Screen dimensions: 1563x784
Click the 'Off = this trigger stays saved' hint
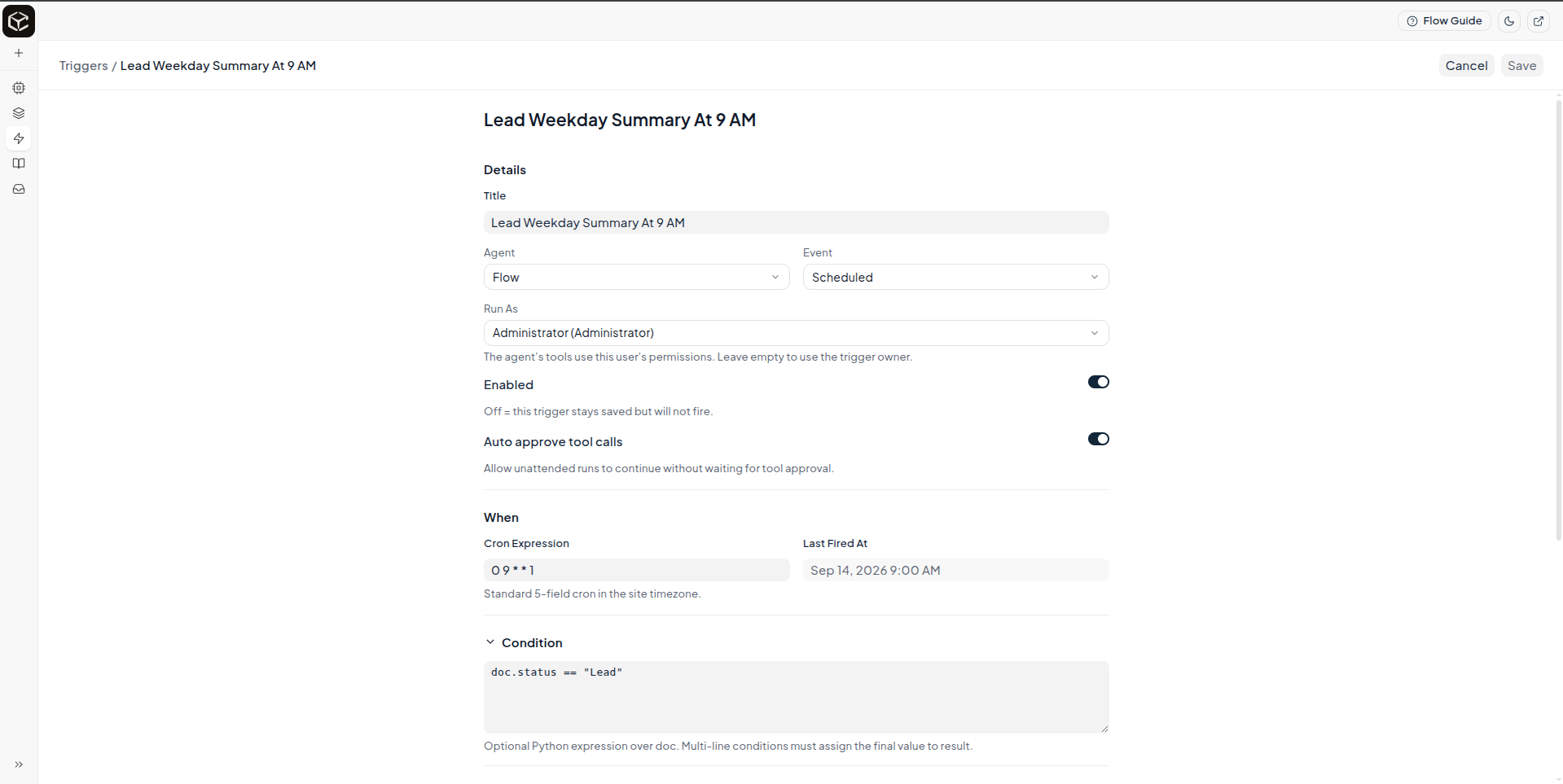point(598,411)
